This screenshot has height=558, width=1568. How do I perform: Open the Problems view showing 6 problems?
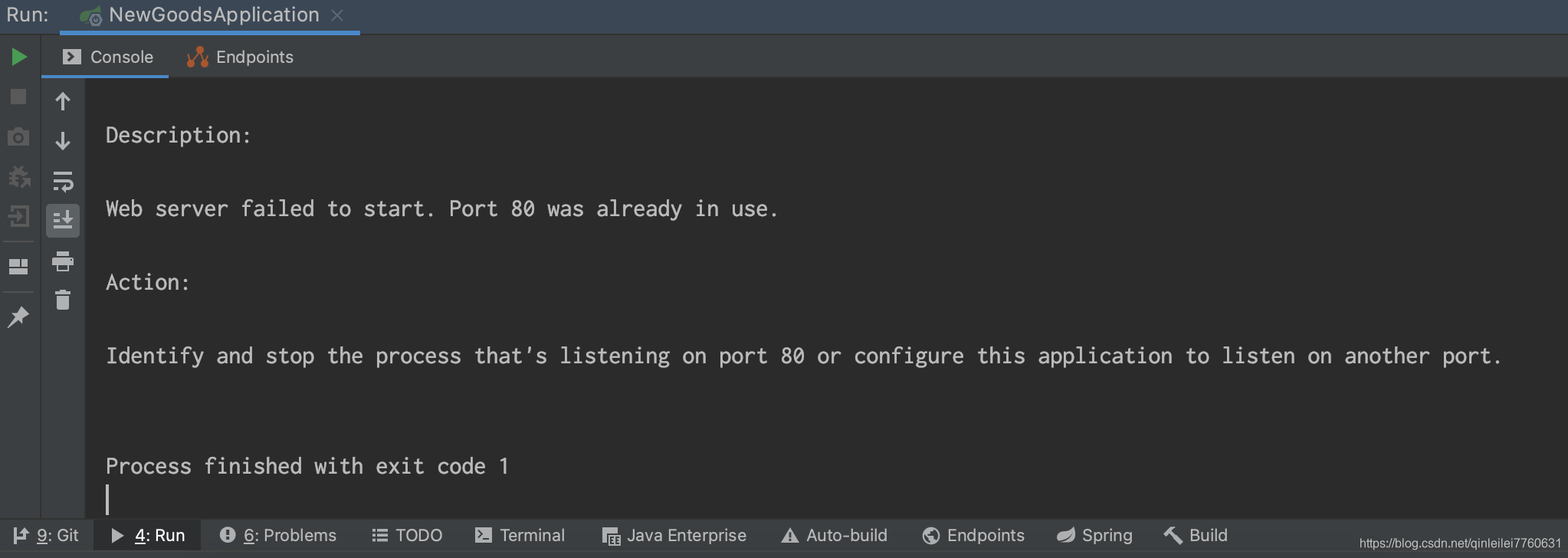click(277, 535)
